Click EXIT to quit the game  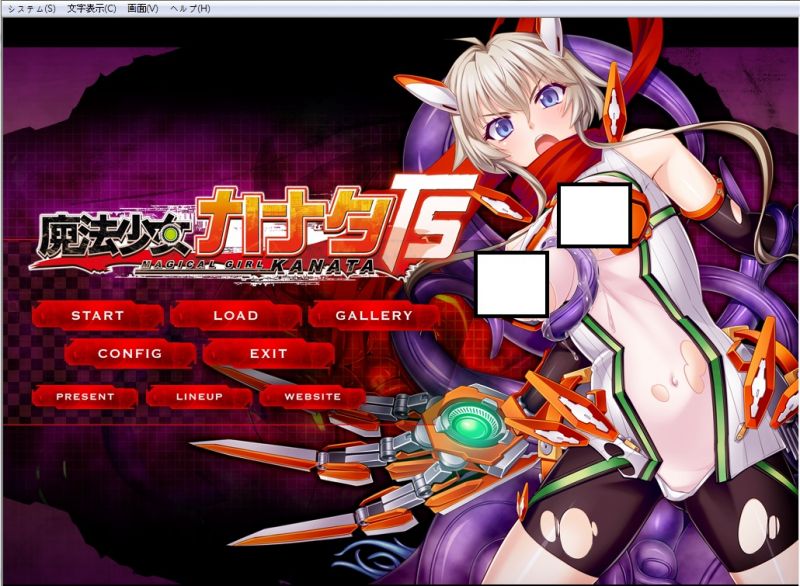pyautogui.click(x=268, y=353)
